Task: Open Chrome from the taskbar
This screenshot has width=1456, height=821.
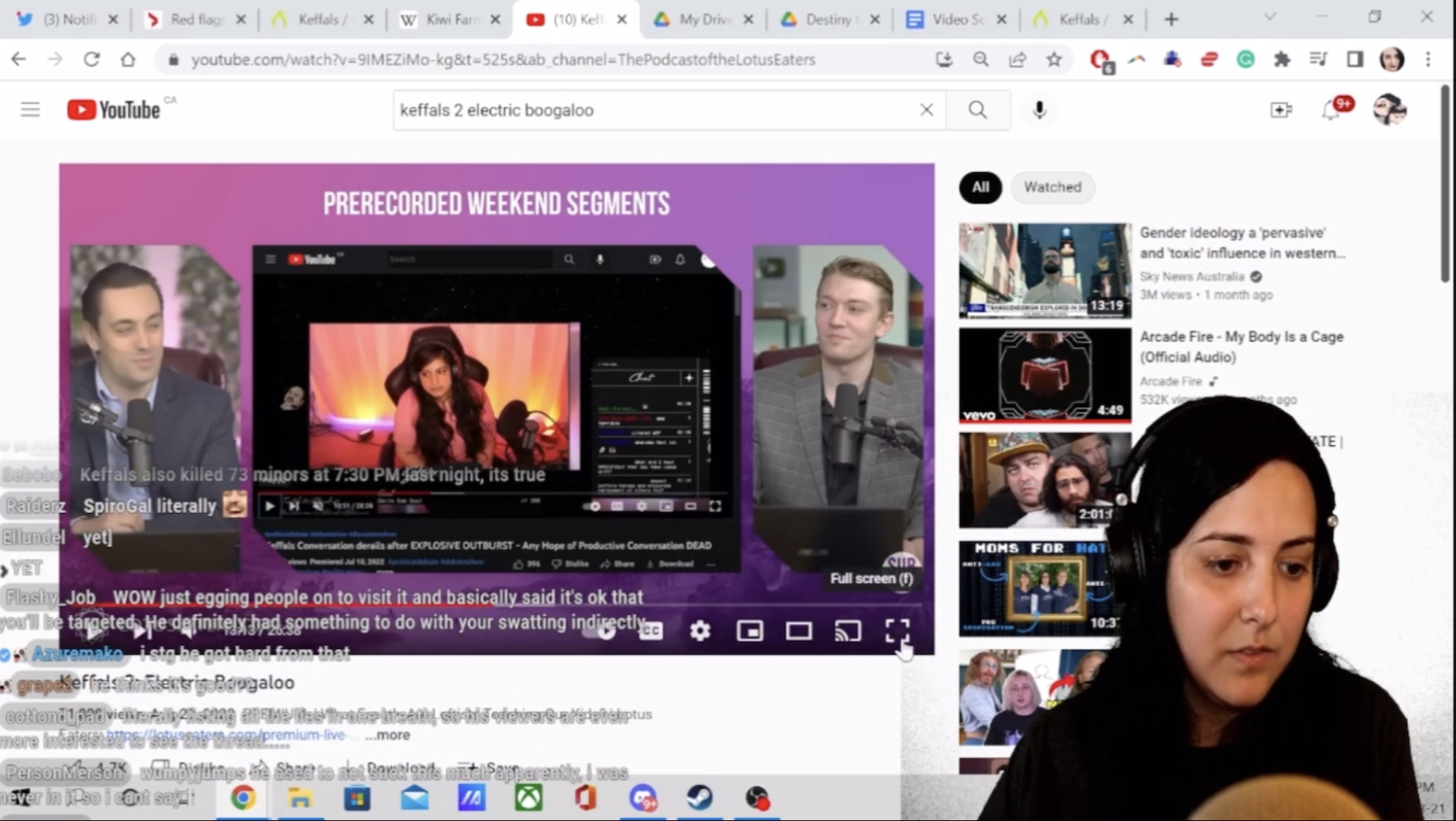Action: [x=243, y=798]
